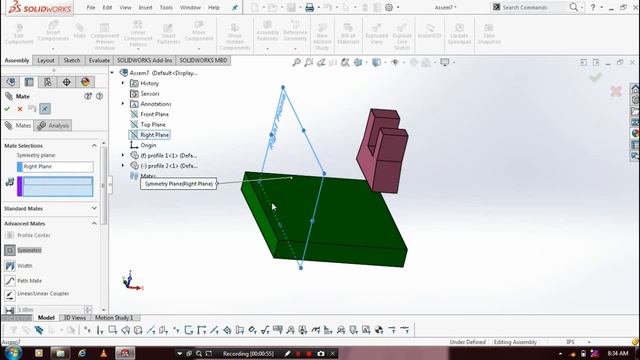Open the DisplayManager tab
The image size is (640, 360).
click(x=85, y=82)
